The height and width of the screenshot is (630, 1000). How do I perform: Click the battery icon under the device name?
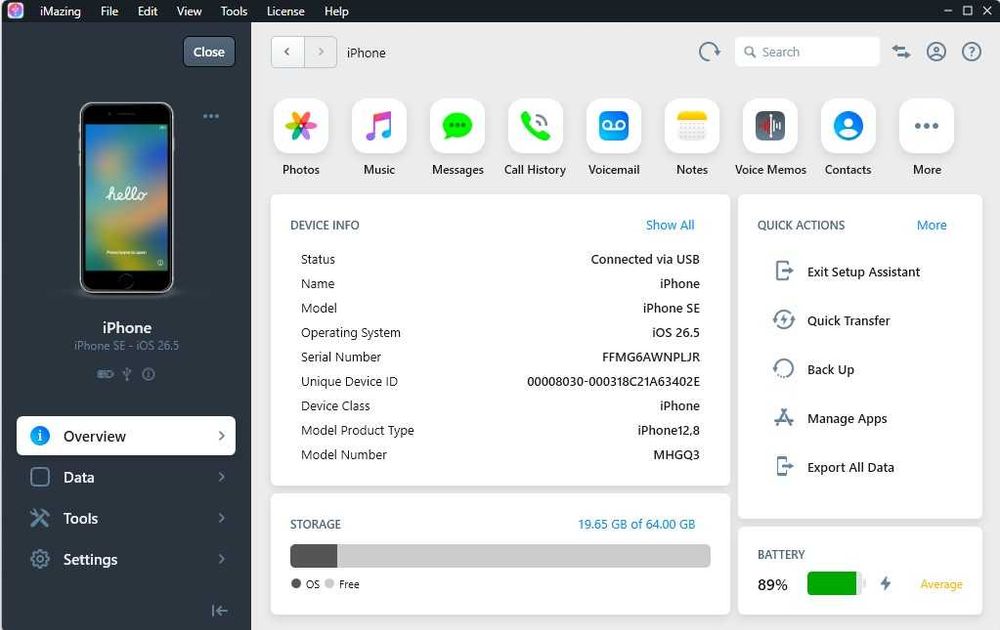105,374
